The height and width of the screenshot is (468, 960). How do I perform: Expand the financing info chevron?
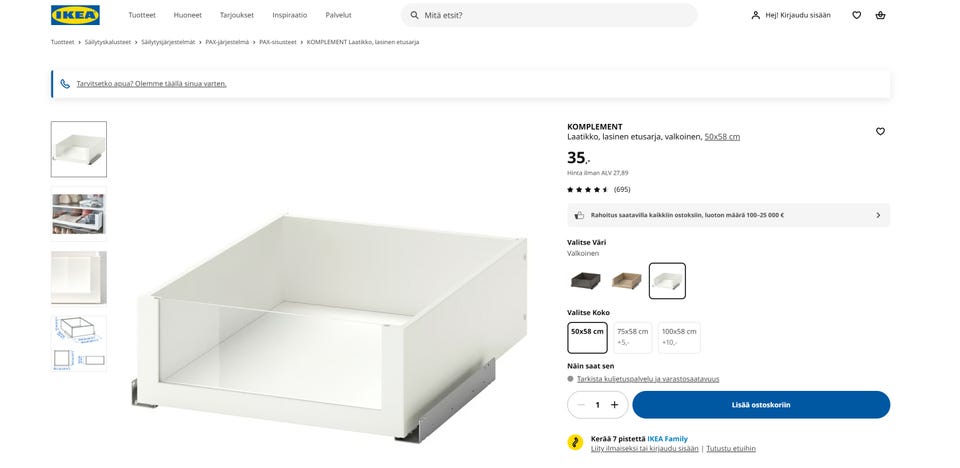point(878,216)
